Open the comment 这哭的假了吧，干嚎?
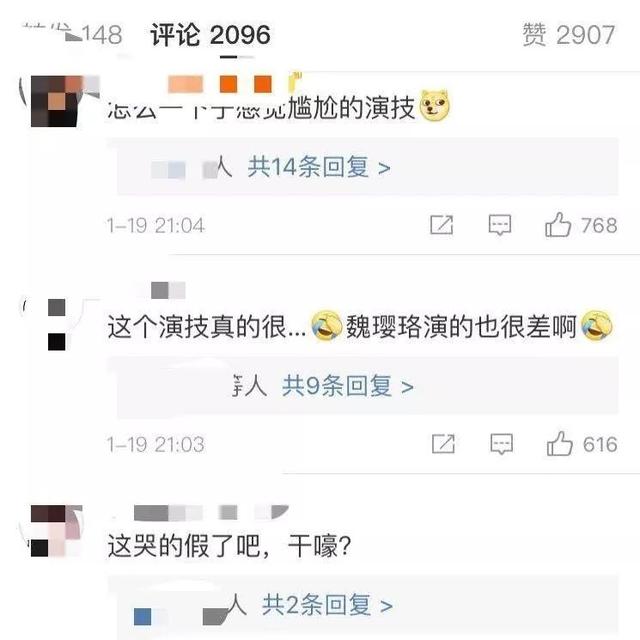 [x=229, y=545]
